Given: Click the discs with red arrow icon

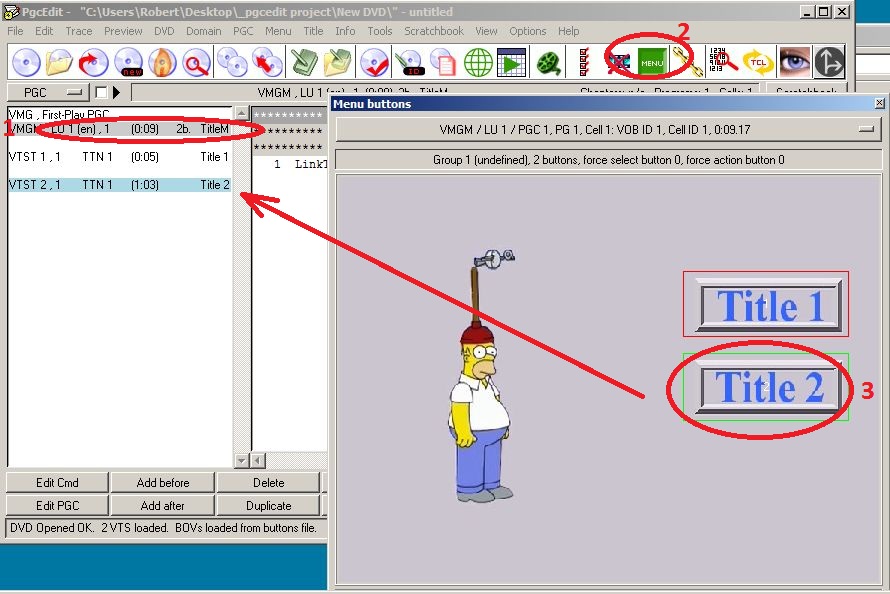Looking at the screenshot, I should click(x=267, y=62).
